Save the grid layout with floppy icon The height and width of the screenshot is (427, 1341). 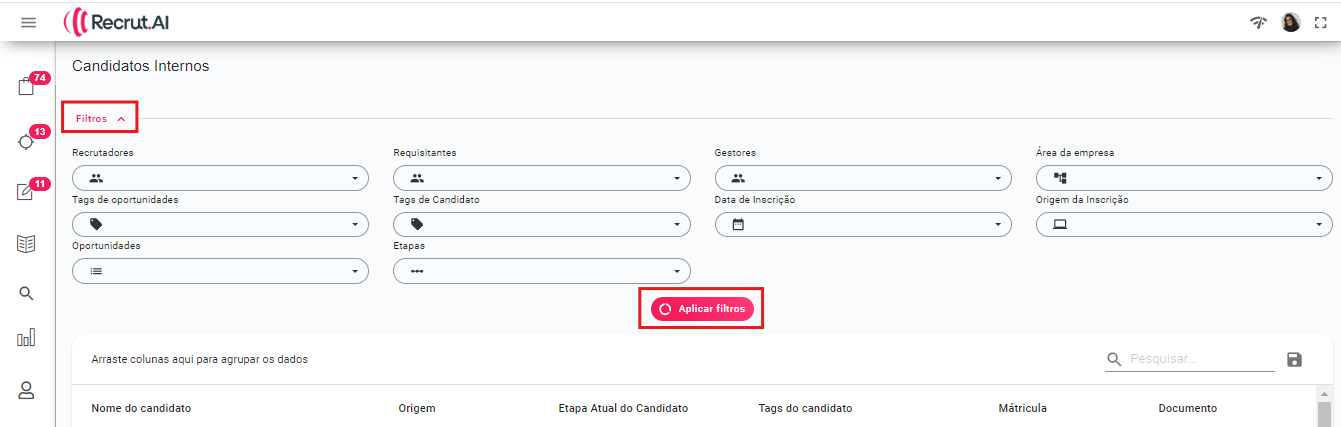1295,360
